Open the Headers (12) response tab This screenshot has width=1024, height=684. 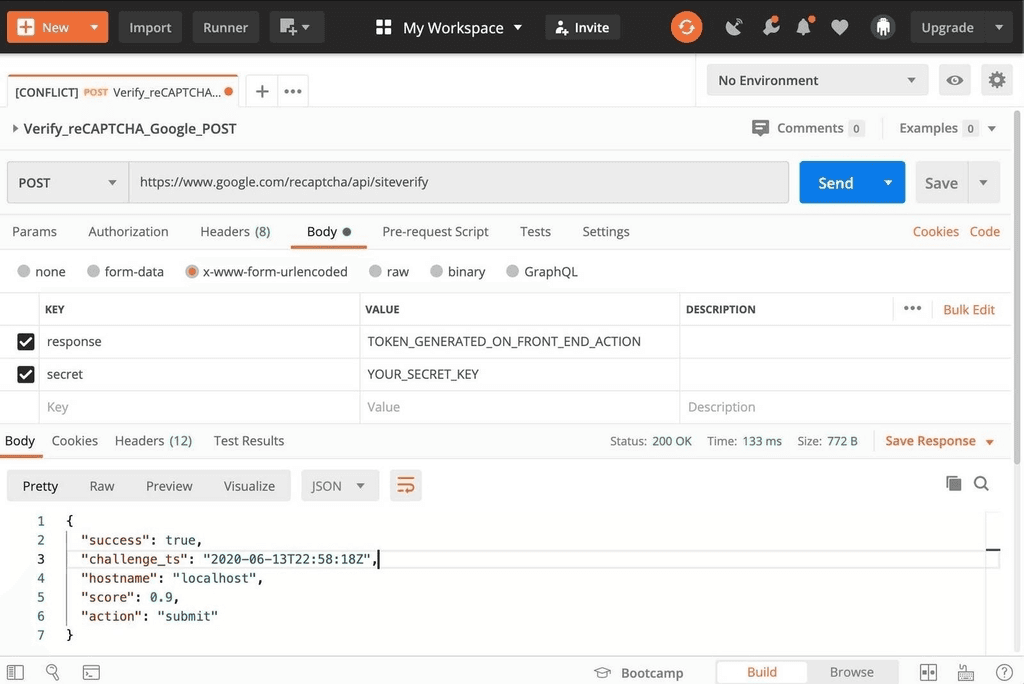click(153, 440)
